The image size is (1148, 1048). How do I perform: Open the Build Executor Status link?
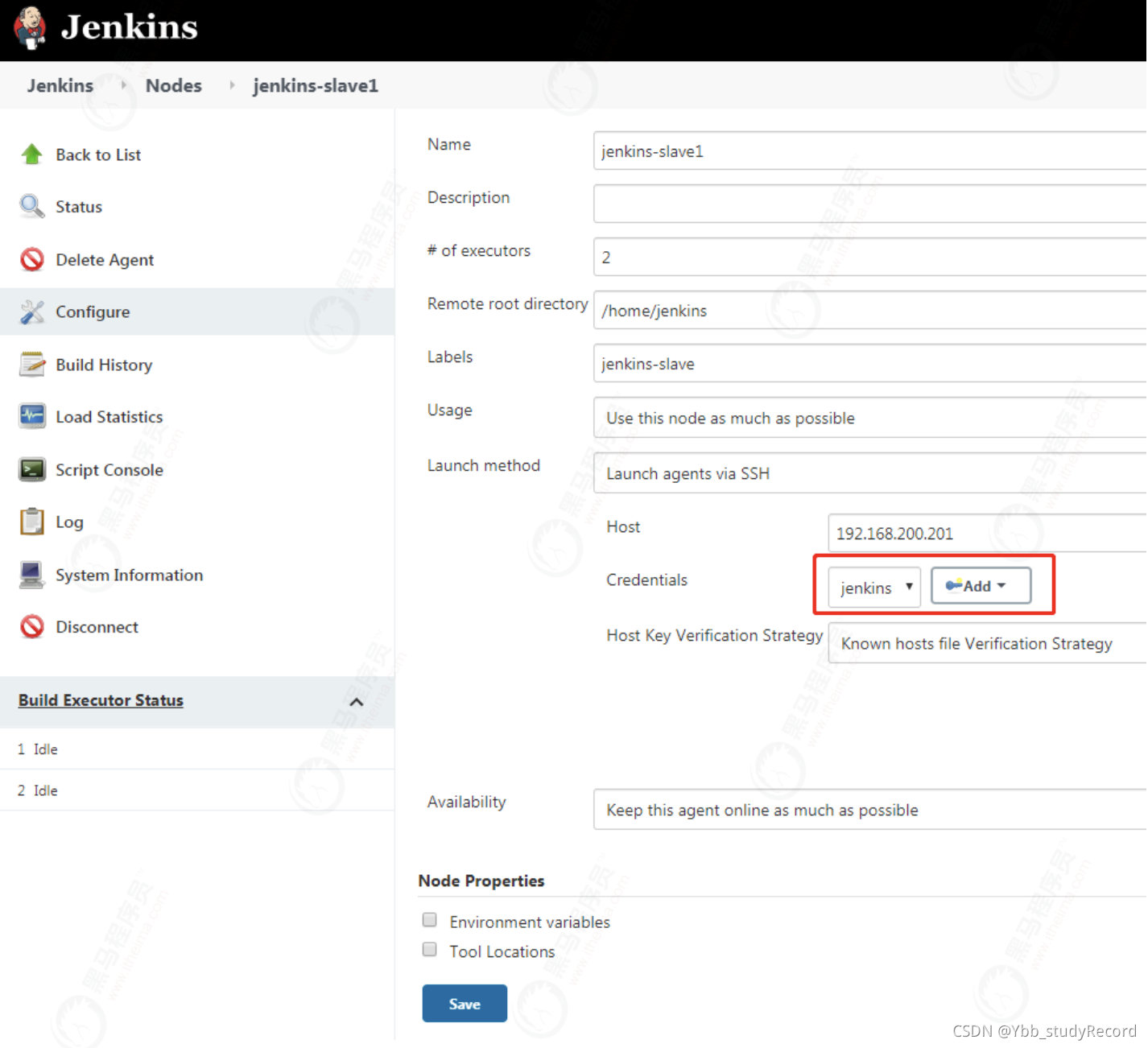[x=101, y=700]
